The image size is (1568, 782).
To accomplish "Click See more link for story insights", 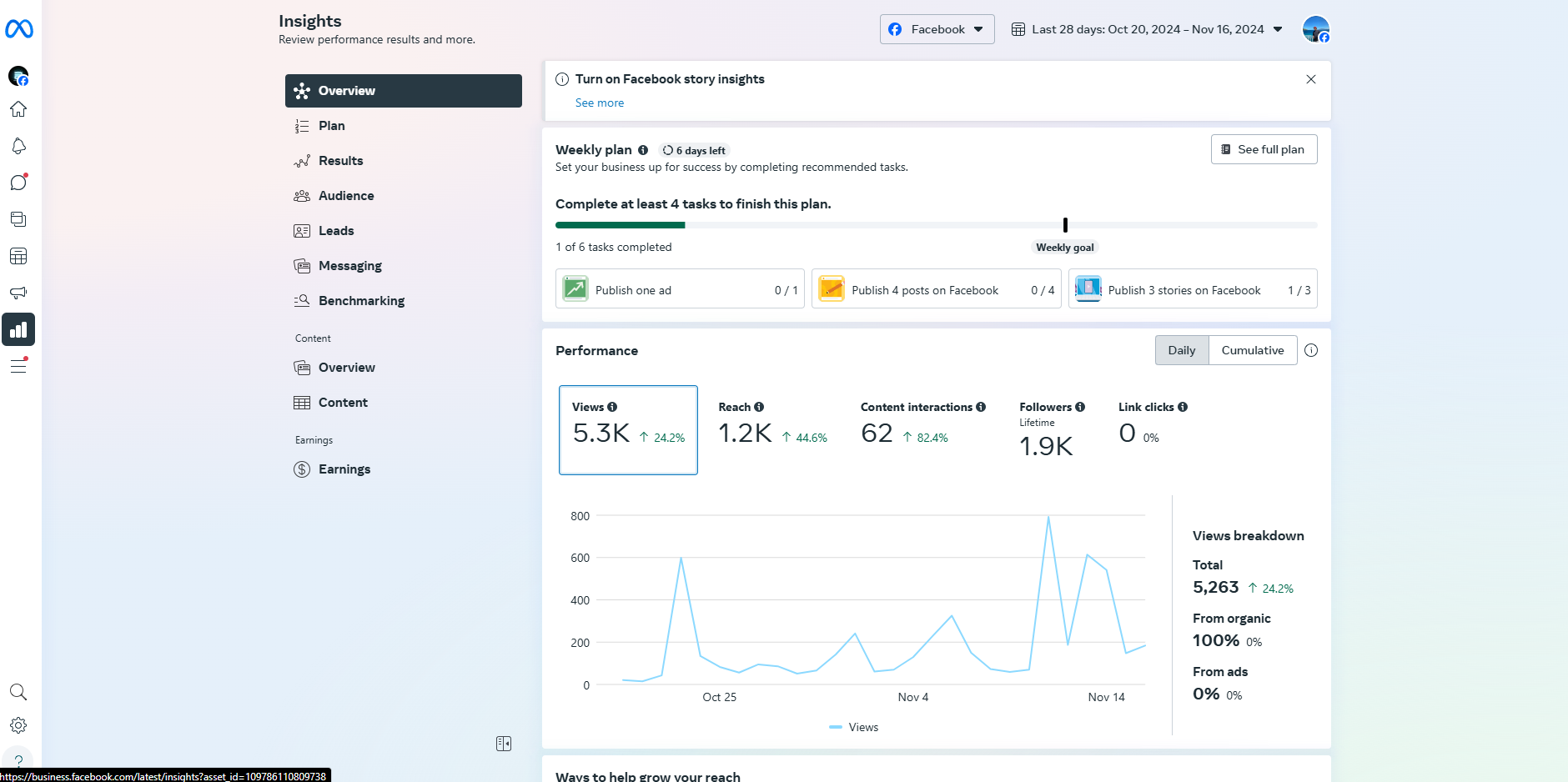I will 599,103.
